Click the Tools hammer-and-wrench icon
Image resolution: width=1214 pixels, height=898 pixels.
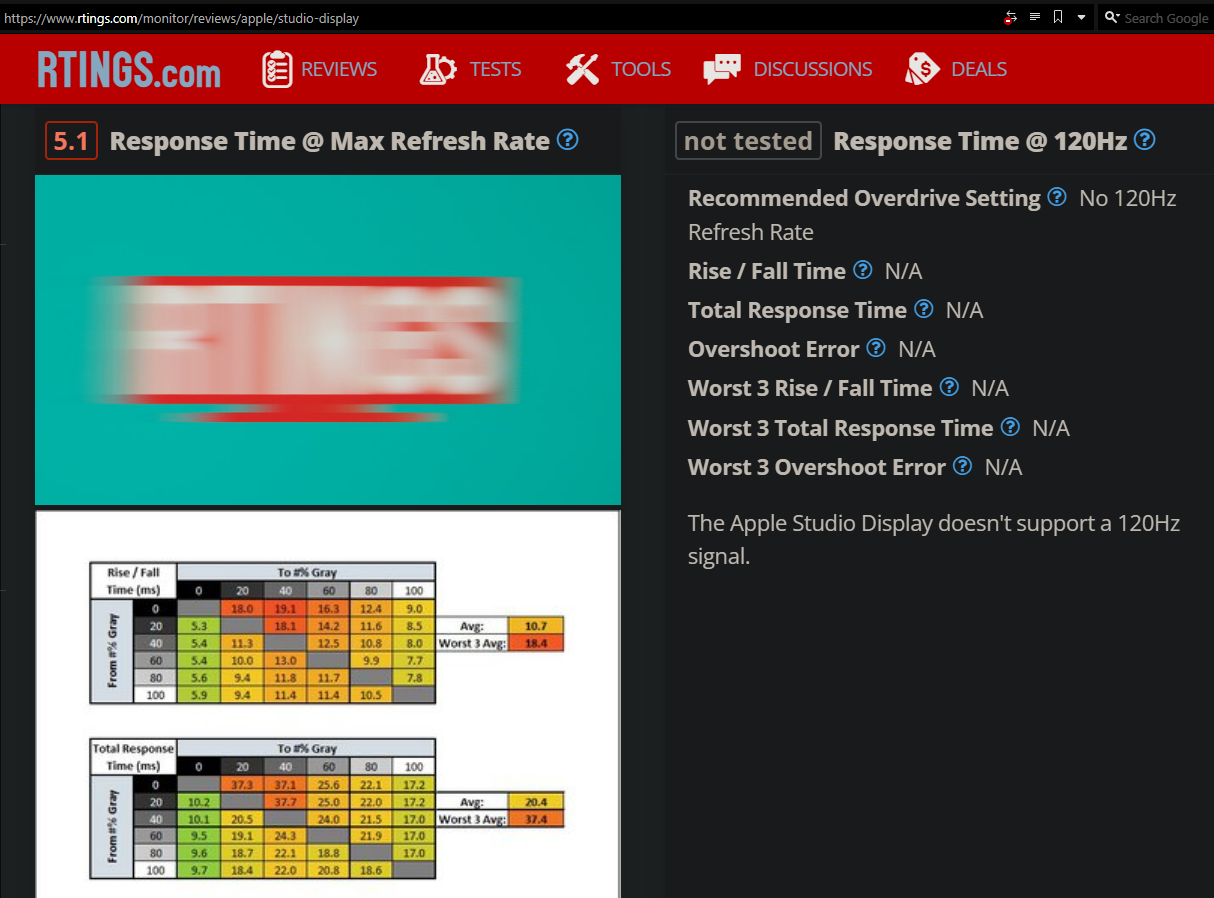click(x=582, y=69)
